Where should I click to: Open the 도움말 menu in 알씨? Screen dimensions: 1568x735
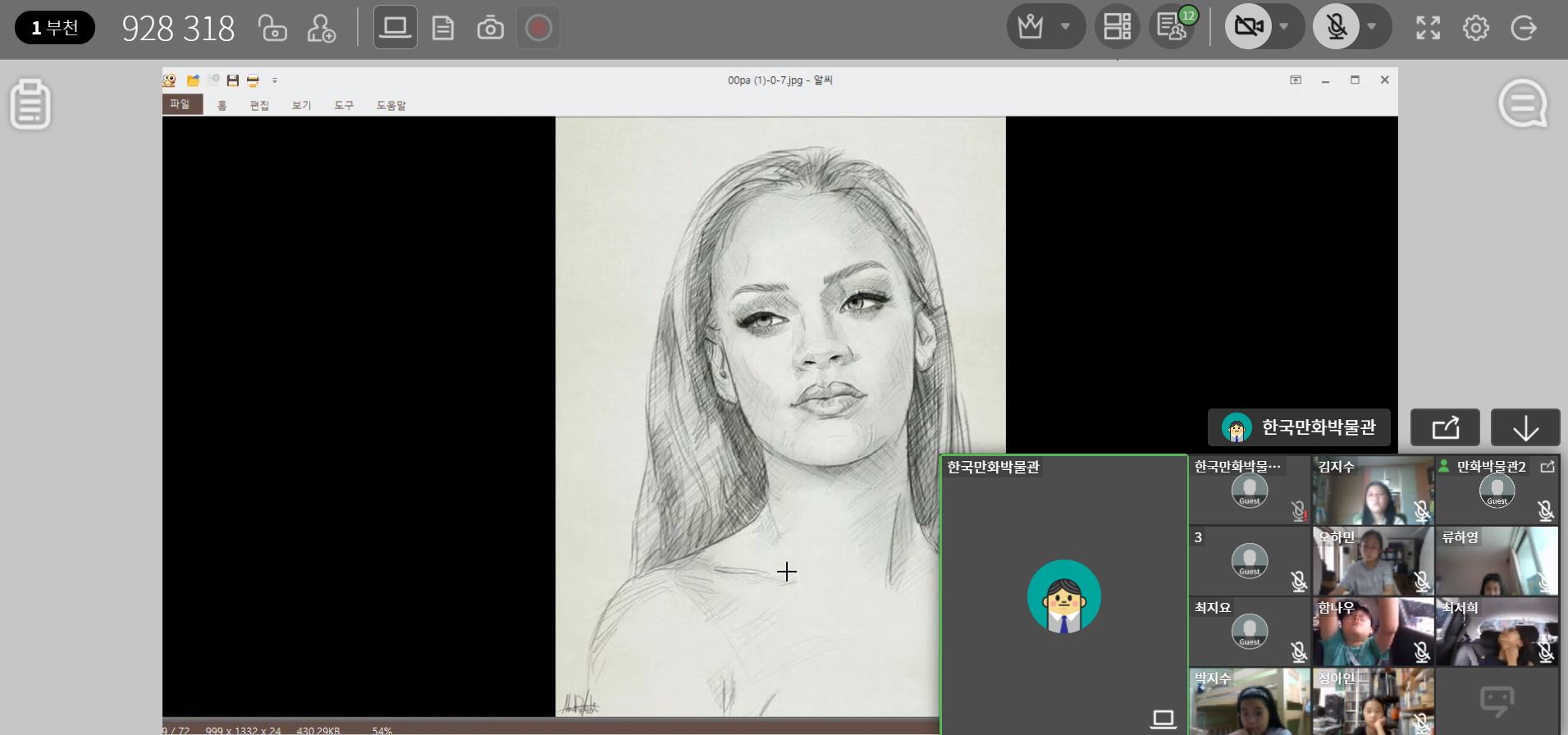[x=391, y=105]
